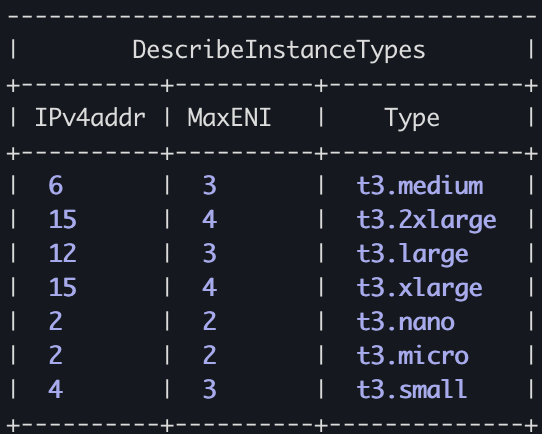
Task: Select the t3.small type cell
Action: 412,389
